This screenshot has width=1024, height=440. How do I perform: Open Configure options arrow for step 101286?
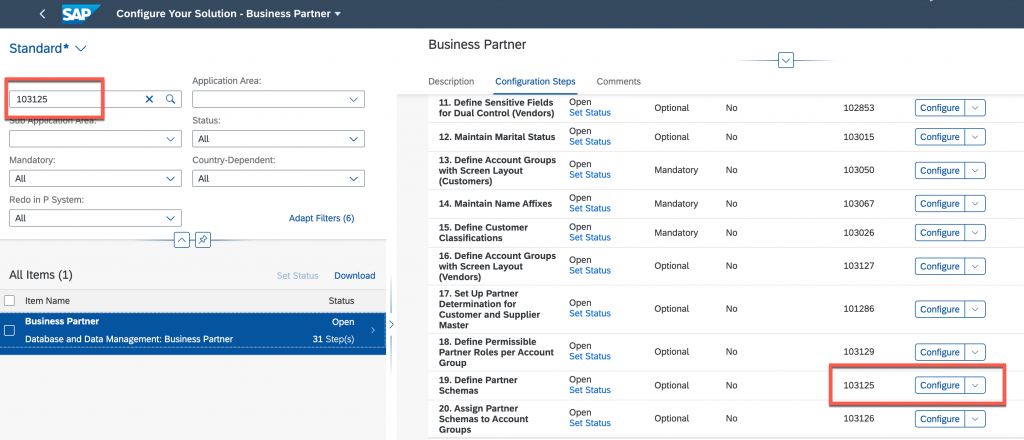975,309
